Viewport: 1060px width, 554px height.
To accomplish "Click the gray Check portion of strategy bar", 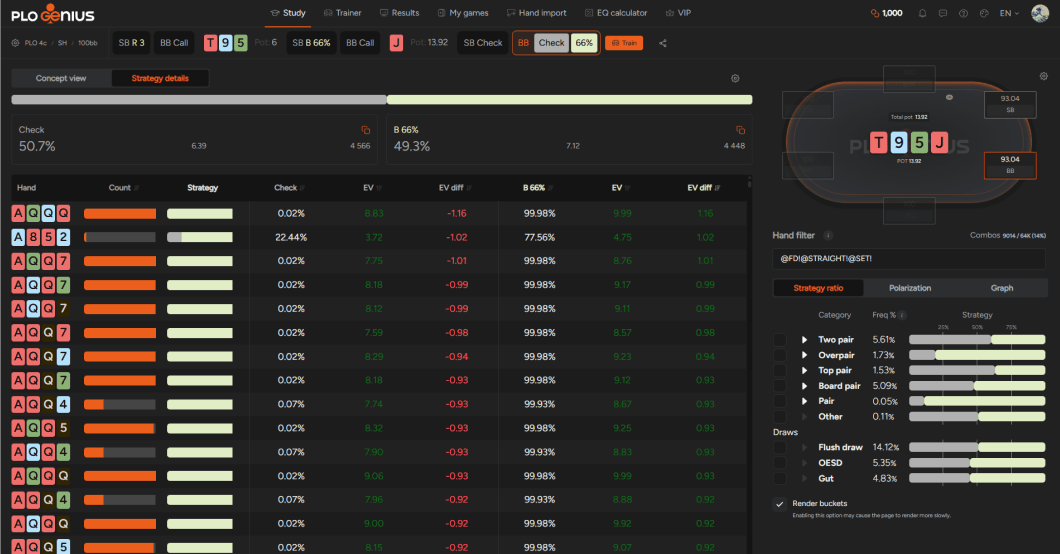I will pos(199,100).
